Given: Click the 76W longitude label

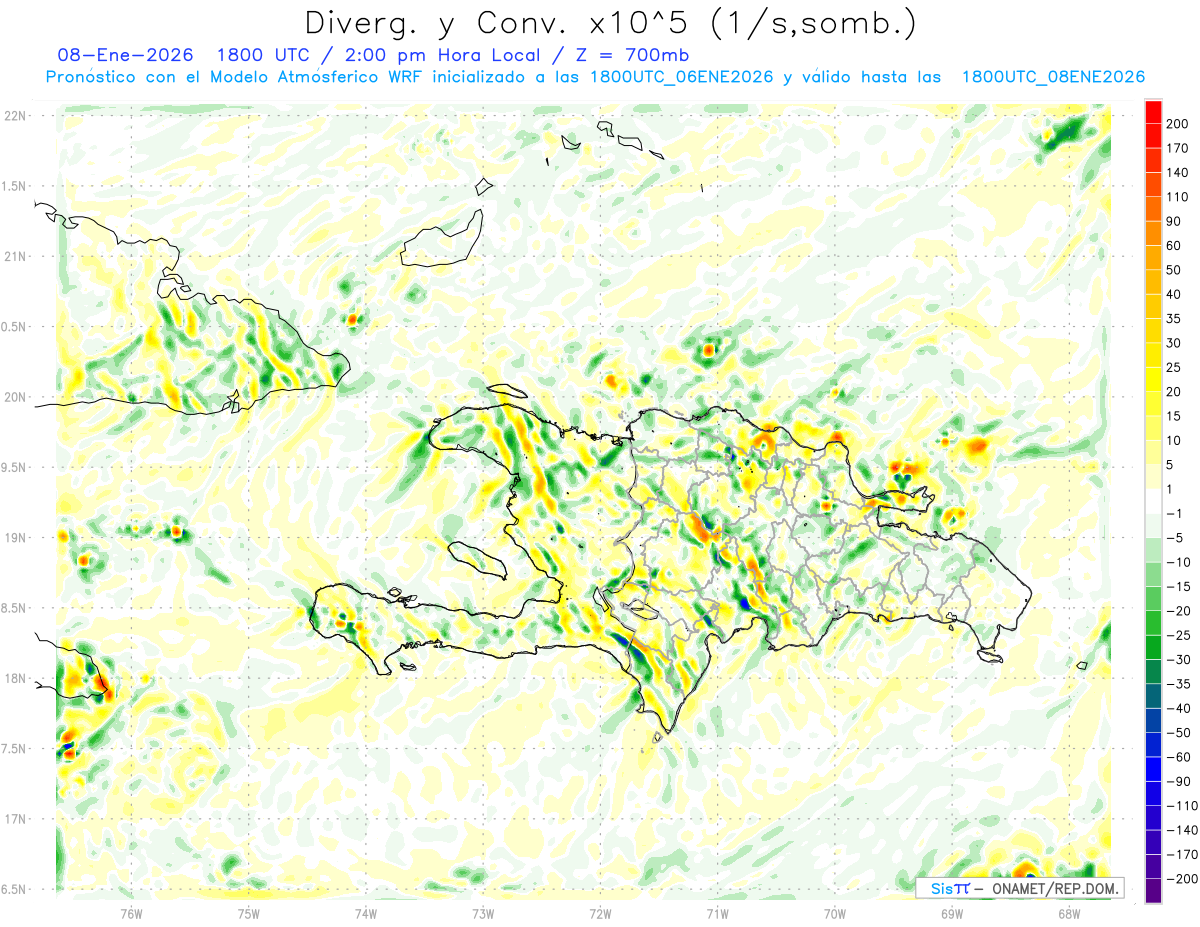Looking at the screenshot, I should point(131,912).
